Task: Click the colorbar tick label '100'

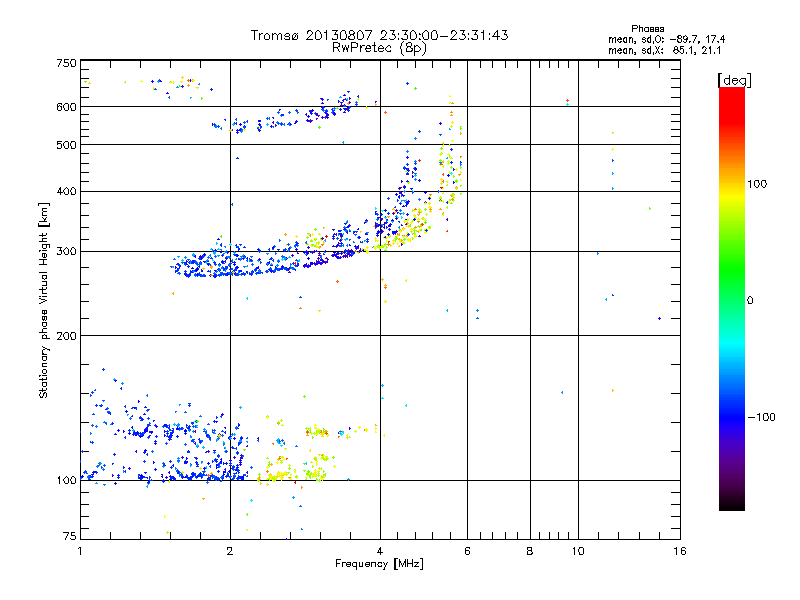Action: (x=757, y=184)
